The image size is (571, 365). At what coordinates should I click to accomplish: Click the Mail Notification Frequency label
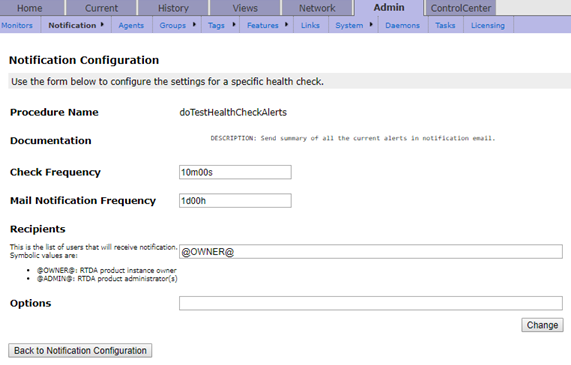(x=83, y=201)
